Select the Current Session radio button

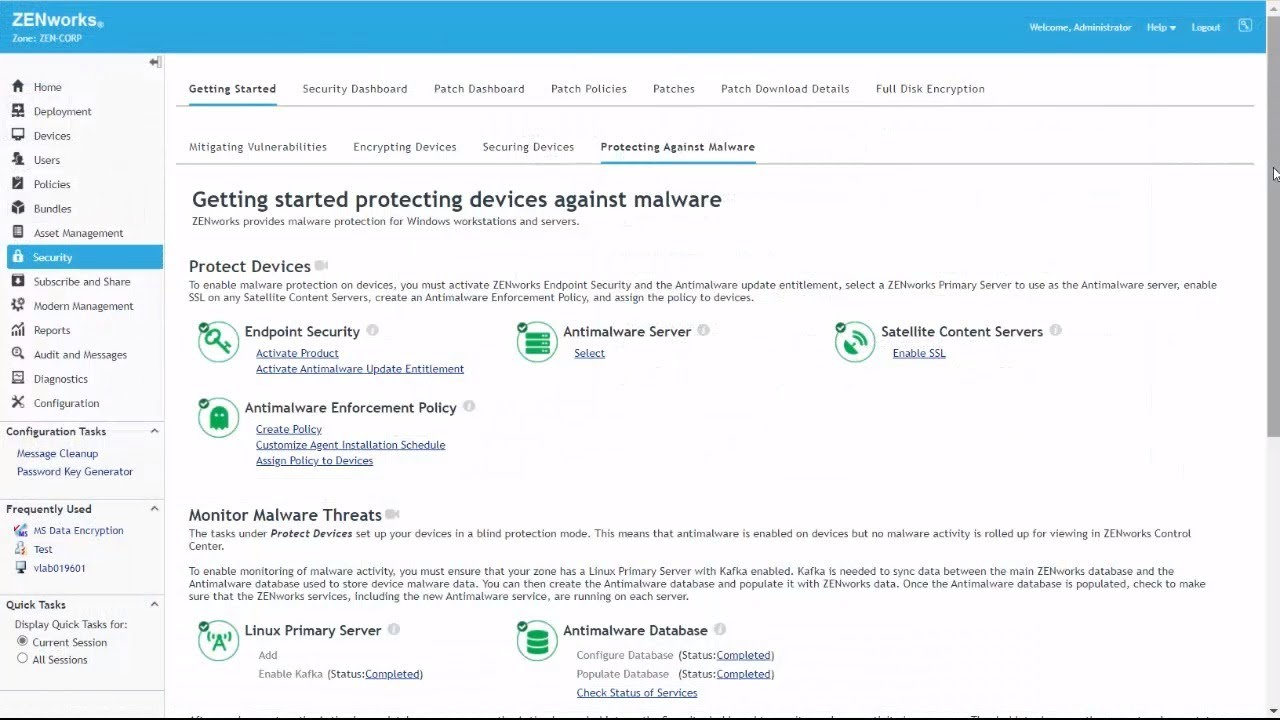point(22,641)
